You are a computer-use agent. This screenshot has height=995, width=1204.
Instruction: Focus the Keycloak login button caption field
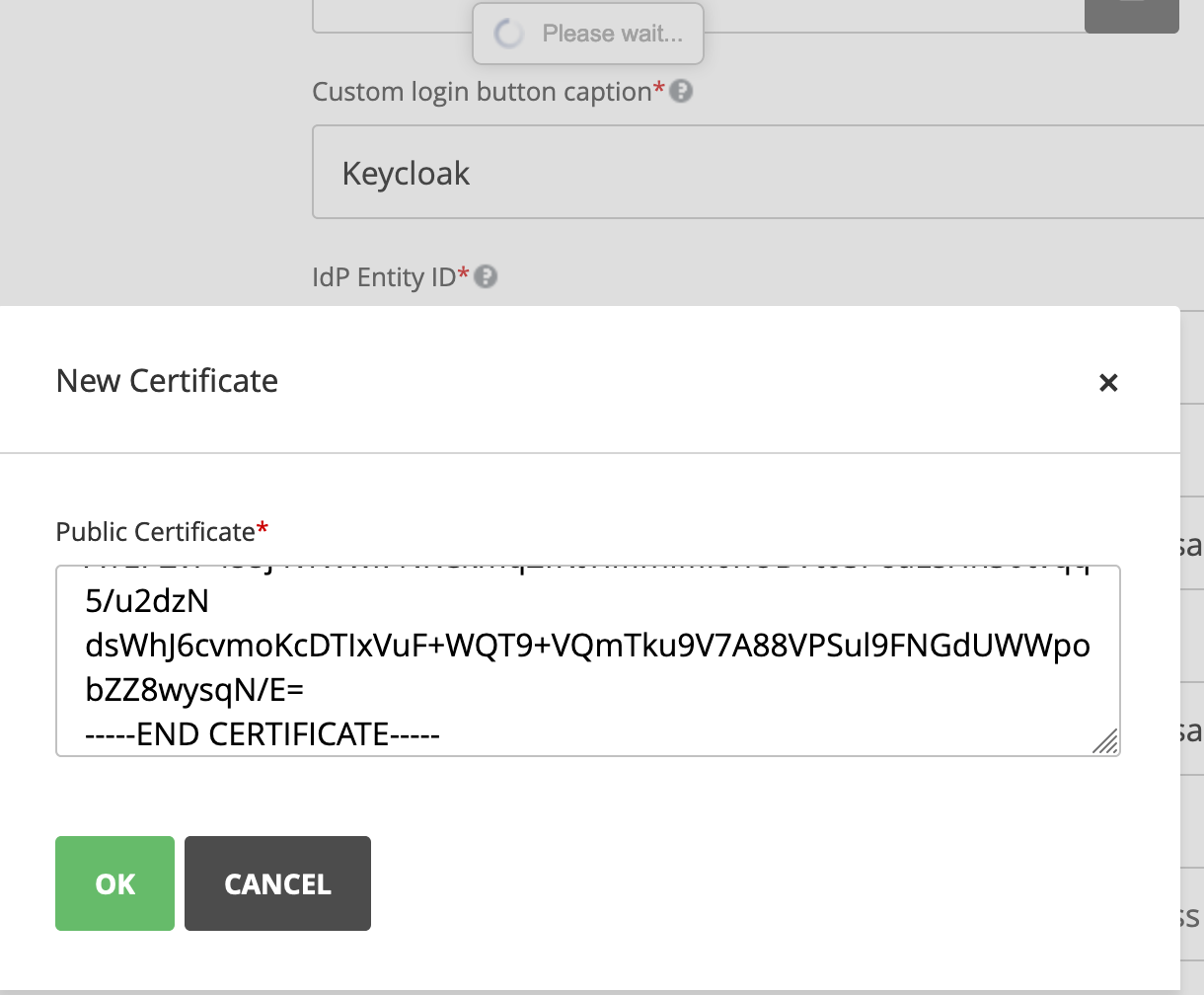pos(758,172)
